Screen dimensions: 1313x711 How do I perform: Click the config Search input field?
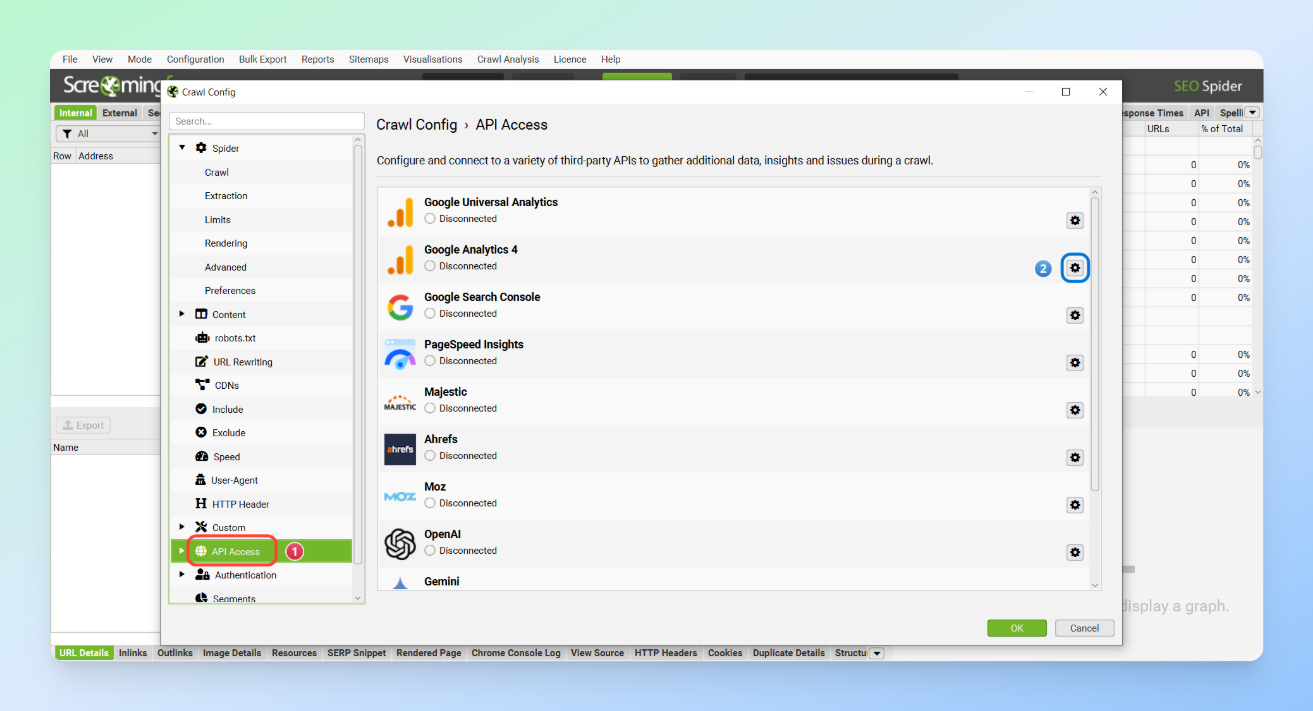(x=266, y=121)
